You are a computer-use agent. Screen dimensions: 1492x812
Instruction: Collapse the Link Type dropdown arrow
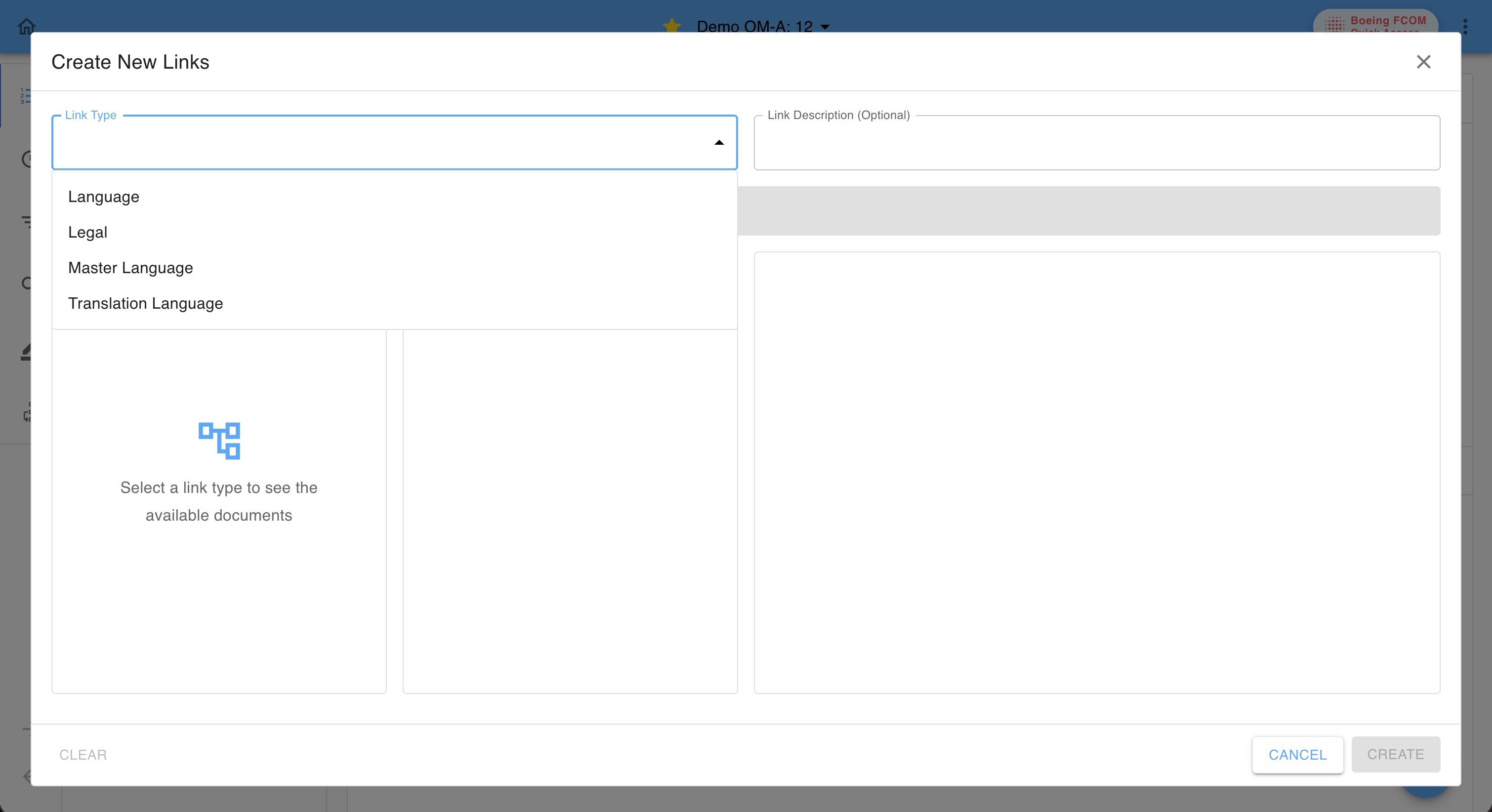pyautogui.click(x=719, y=142)
